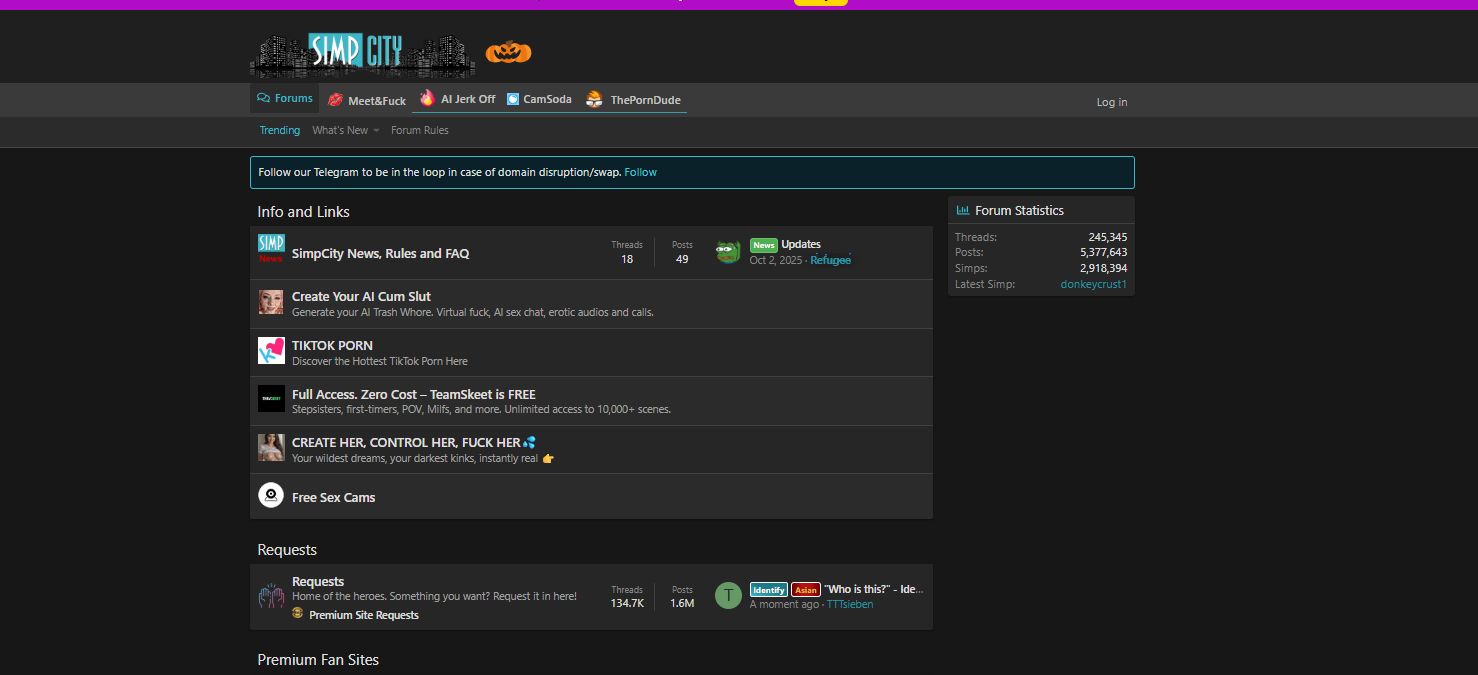The width and height of the screenshot is (1478, 675).
Task: Click the green 'T' user avatar
Action: click(x=728, y=596)
